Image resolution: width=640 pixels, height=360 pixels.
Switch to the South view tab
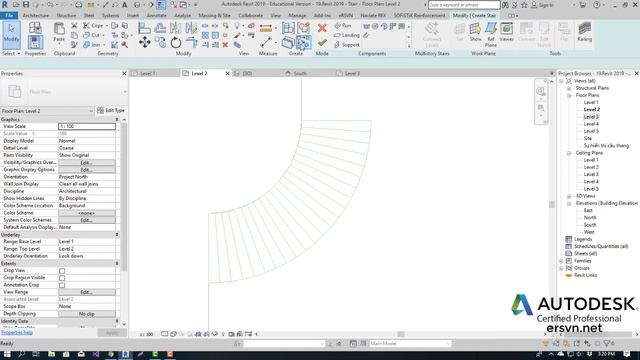point(300,73)
